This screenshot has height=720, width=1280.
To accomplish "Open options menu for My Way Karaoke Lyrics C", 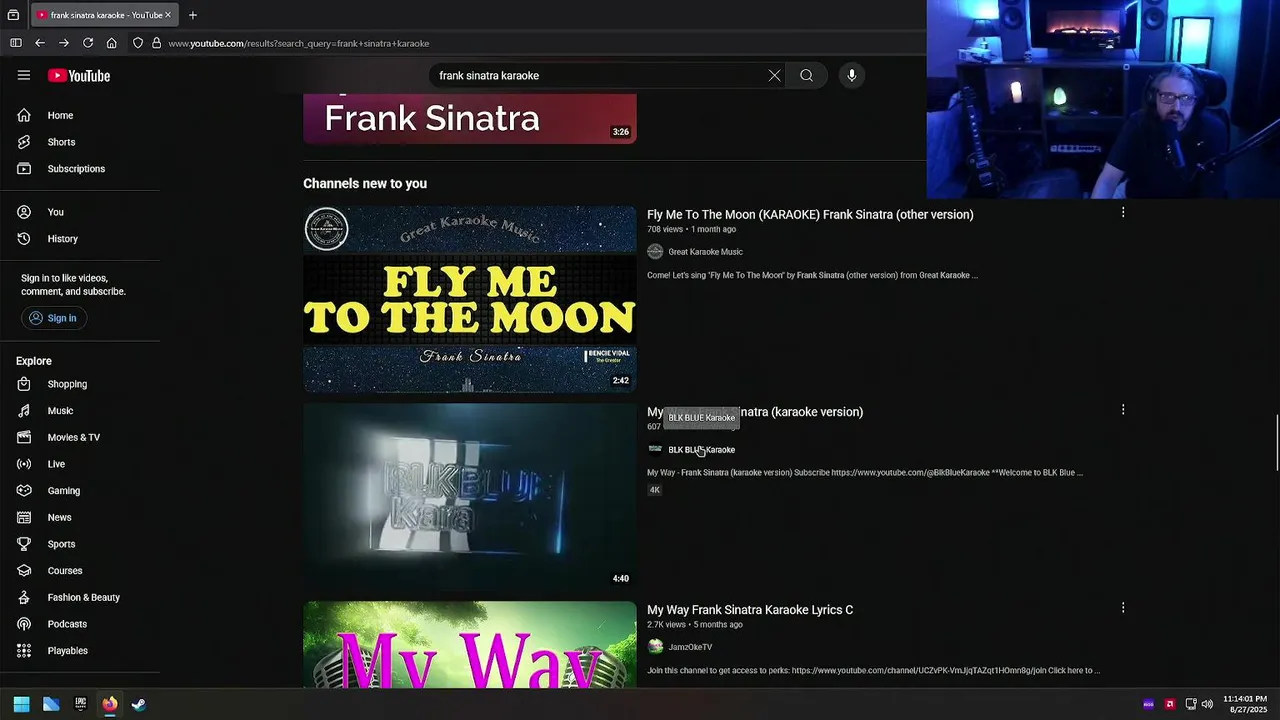I will (x=1123, y=608).
